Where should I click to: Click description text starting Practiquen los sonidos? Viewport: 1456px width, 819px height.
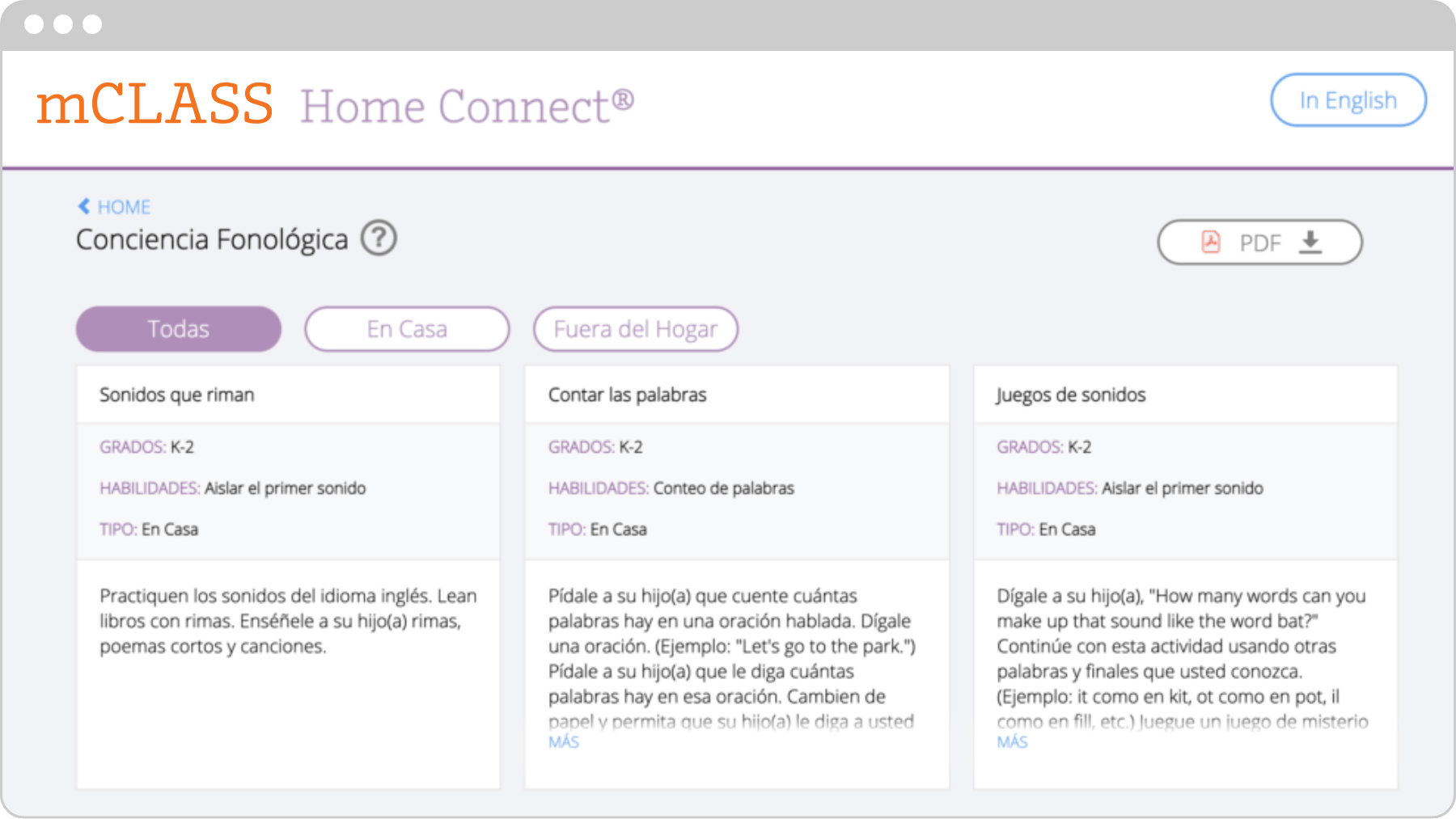pyautogui.click(x=288, y=621)
